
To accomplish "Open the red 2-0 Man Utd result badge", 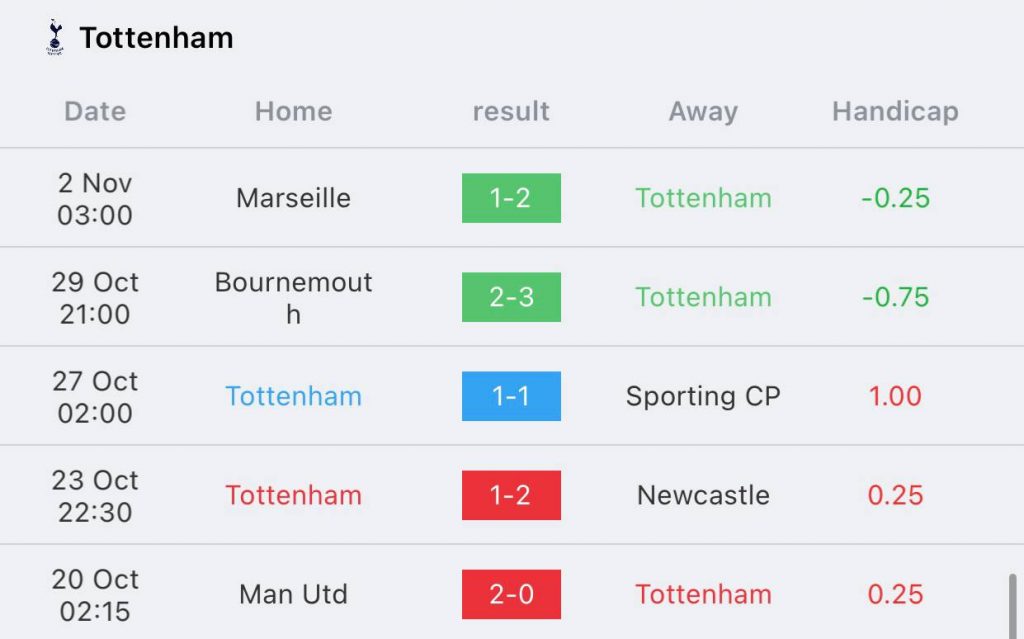I will (511, 594).
